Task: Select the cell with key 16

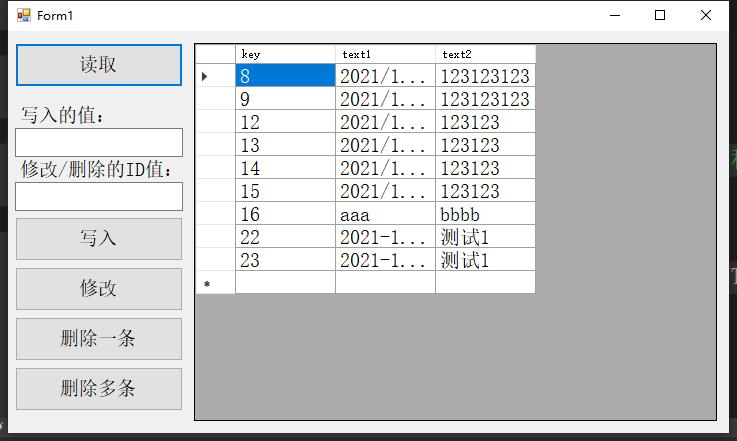Action: (x=285, y=214)
